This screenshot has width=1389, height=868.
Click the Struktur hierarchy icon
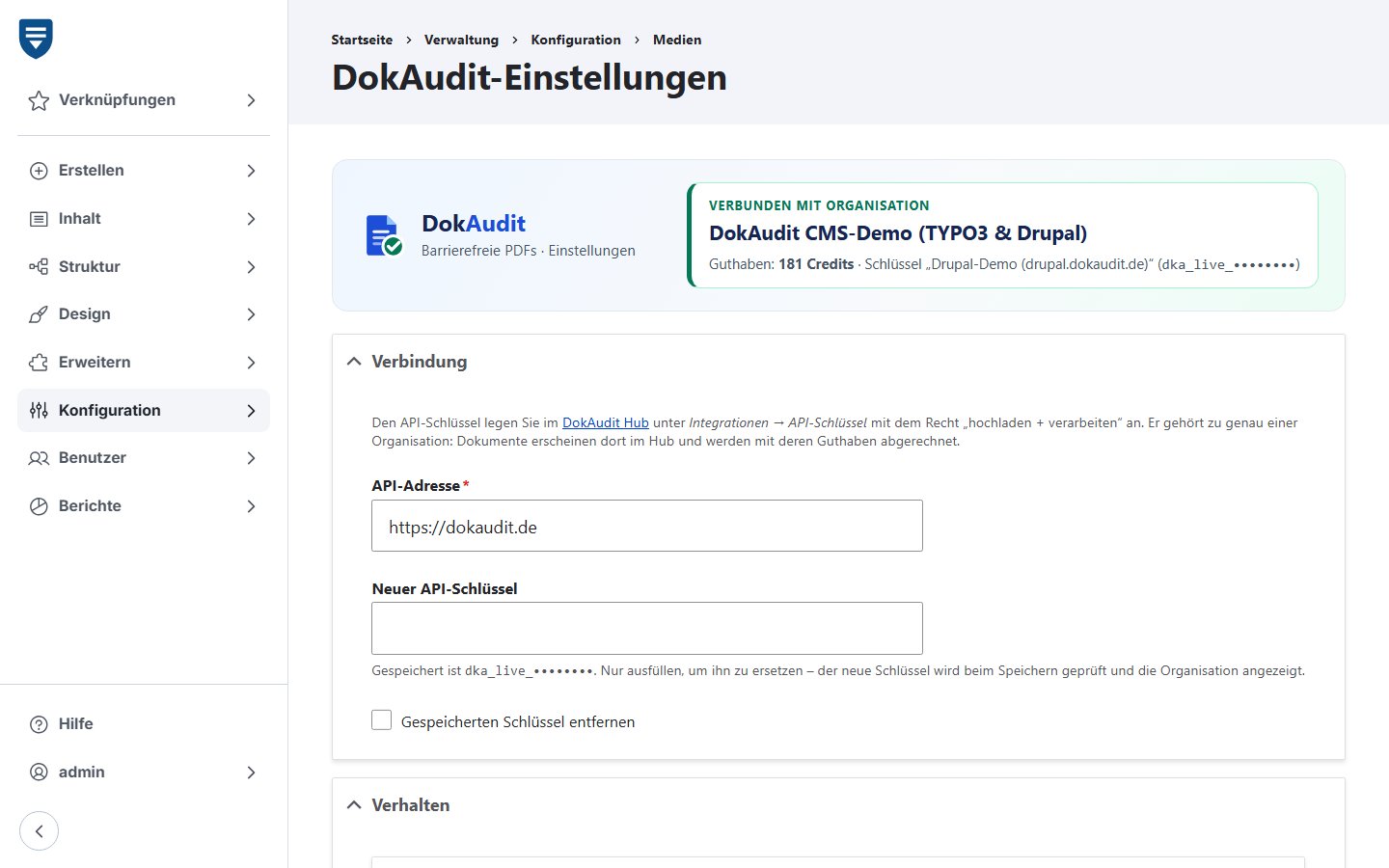click(x=39, y=266)
